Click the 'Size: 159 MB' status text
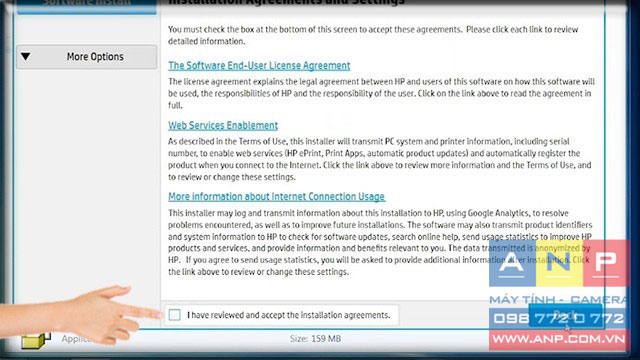Image resolution: width=640 pixels, height=360 pixels. [315, 339]
